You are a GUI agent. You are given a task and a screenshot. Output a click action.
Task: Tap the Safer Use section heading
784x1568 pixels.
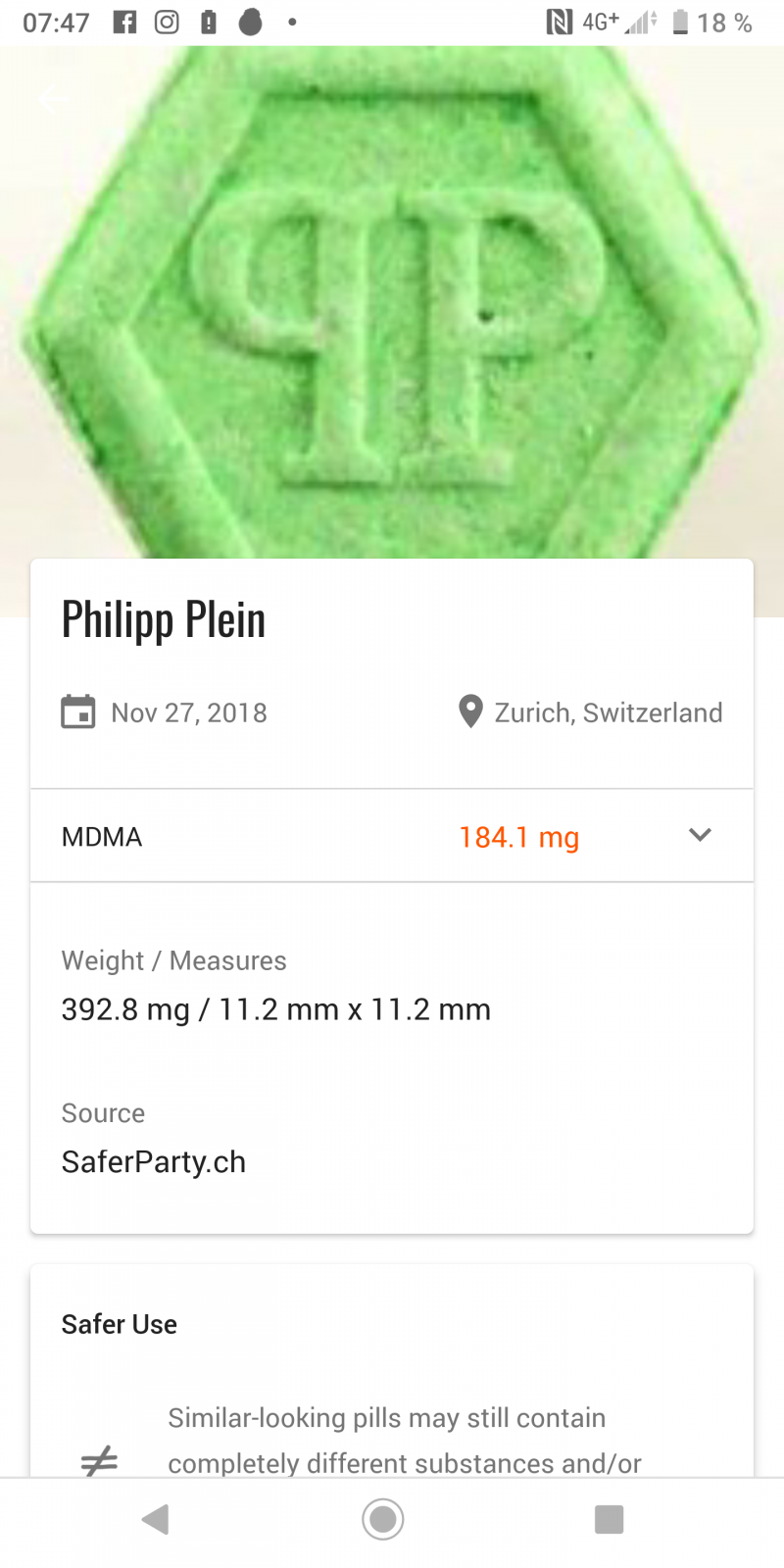[x=120, y=1325]
